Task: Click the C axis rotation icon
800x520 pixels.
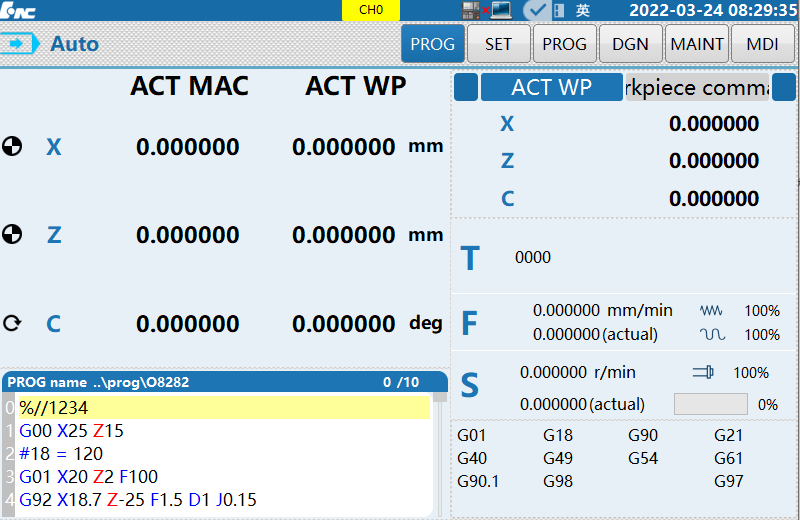Action: click(12, 324)
